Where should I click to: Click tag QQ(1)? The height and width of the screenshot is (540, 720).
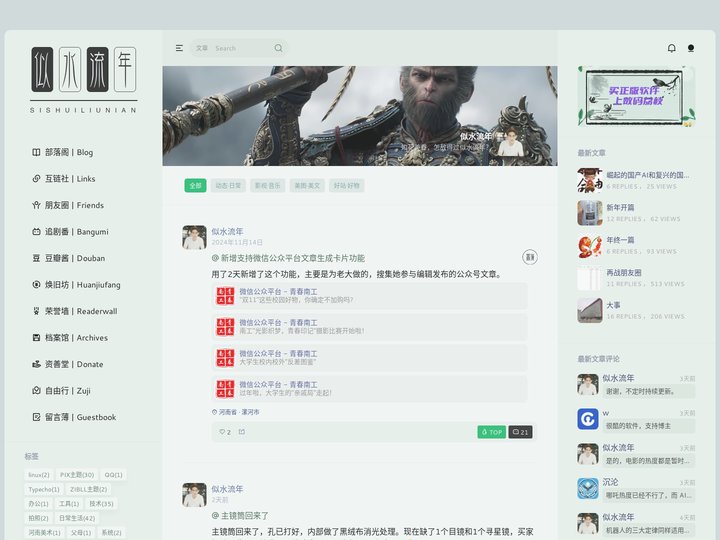(113, 475)
